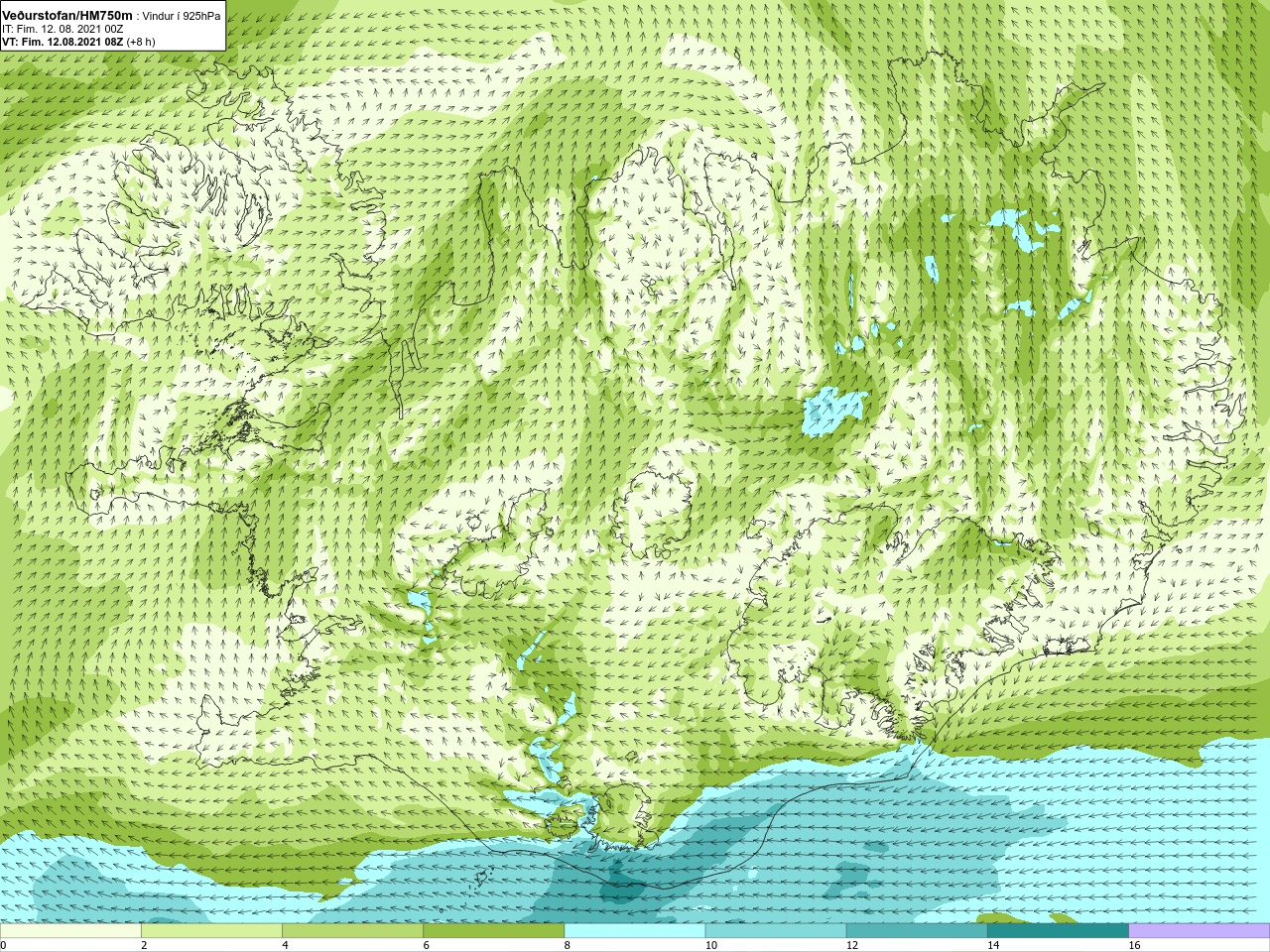Pick the 14–16 dark teal legend swatch
The width and height of the screenshot is (1270, 952).
click(1058, 930)
